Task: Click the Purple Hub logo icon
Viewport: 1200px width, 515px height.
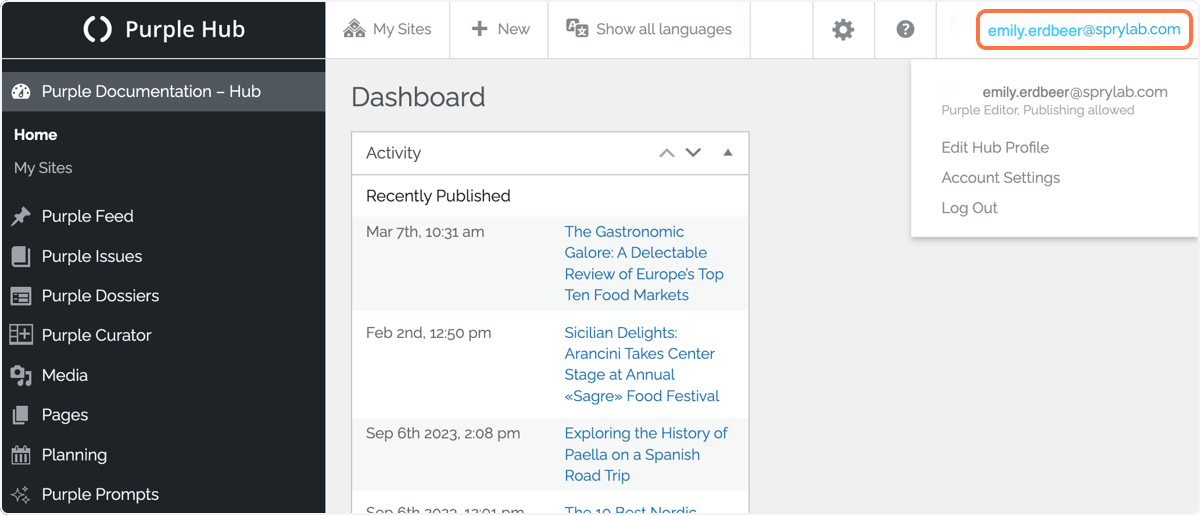Action: point(97,29)
